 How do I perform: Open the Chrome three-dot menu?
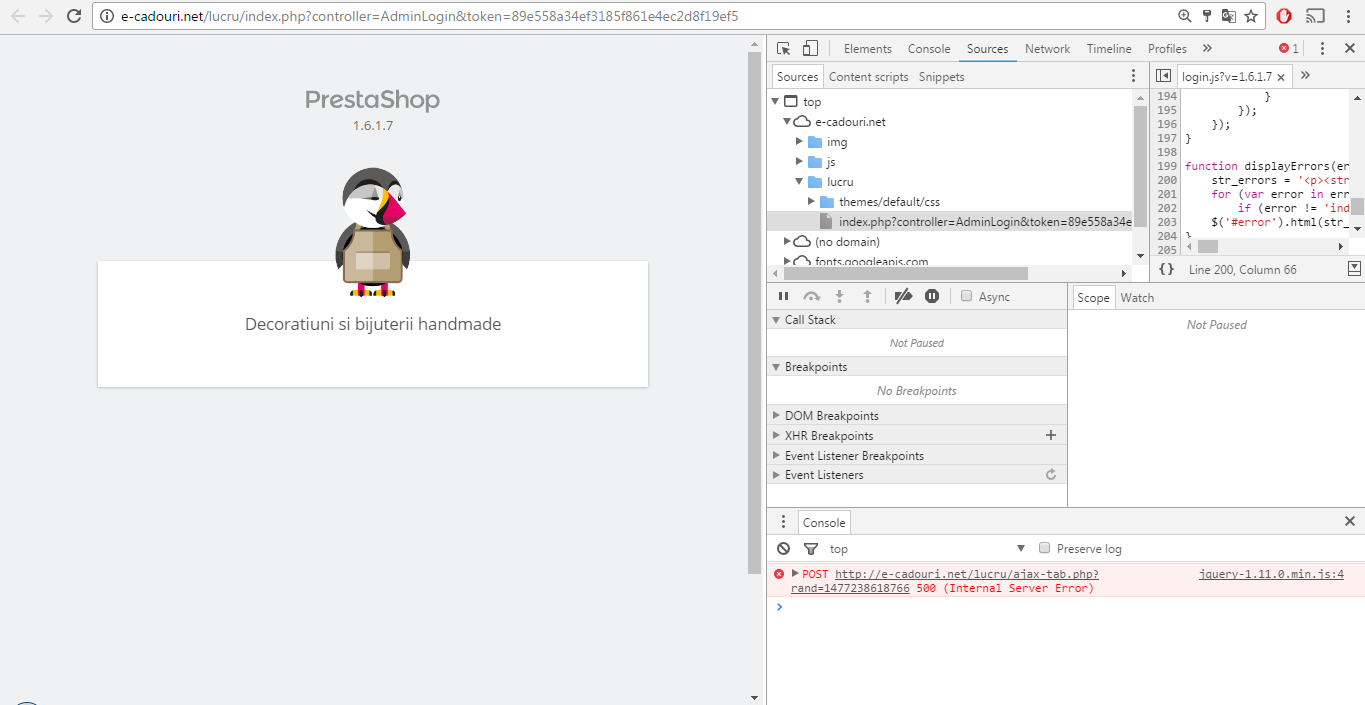click(x=1346, y=16)
